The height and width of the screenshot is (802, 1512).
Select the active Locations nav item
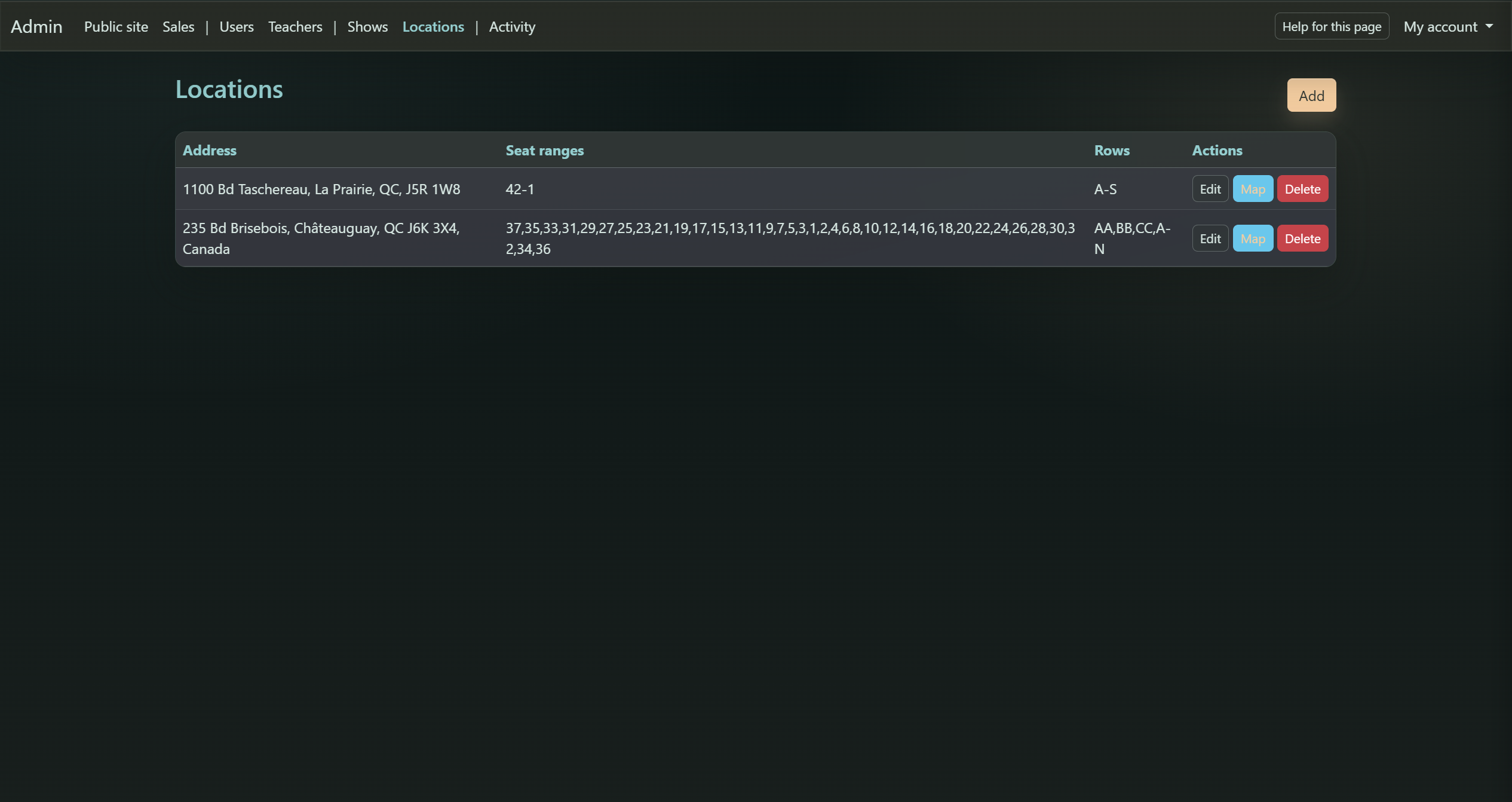[433, 27]
